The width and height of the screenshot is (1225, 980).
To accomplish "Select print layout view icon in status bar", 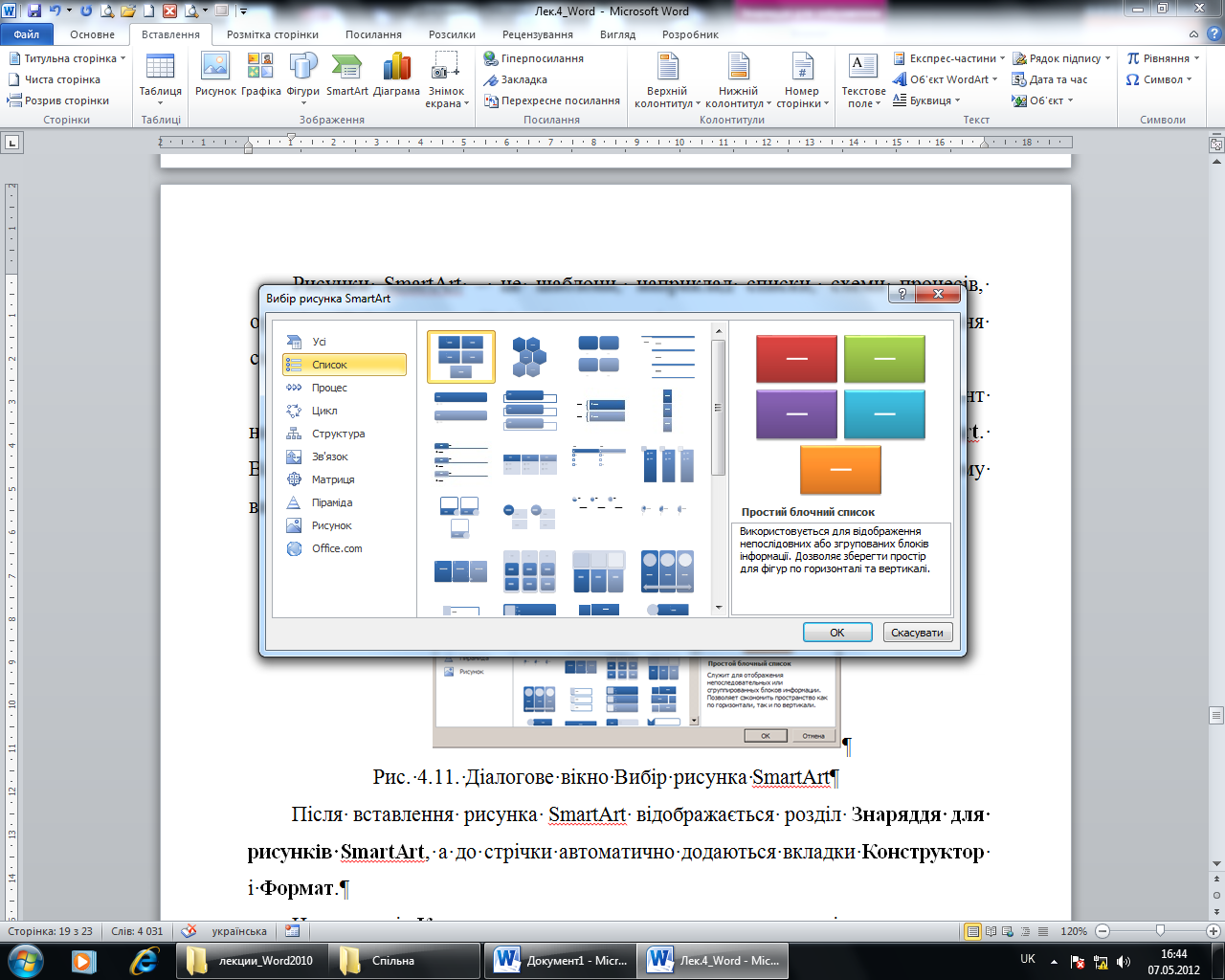I will 973,931.
